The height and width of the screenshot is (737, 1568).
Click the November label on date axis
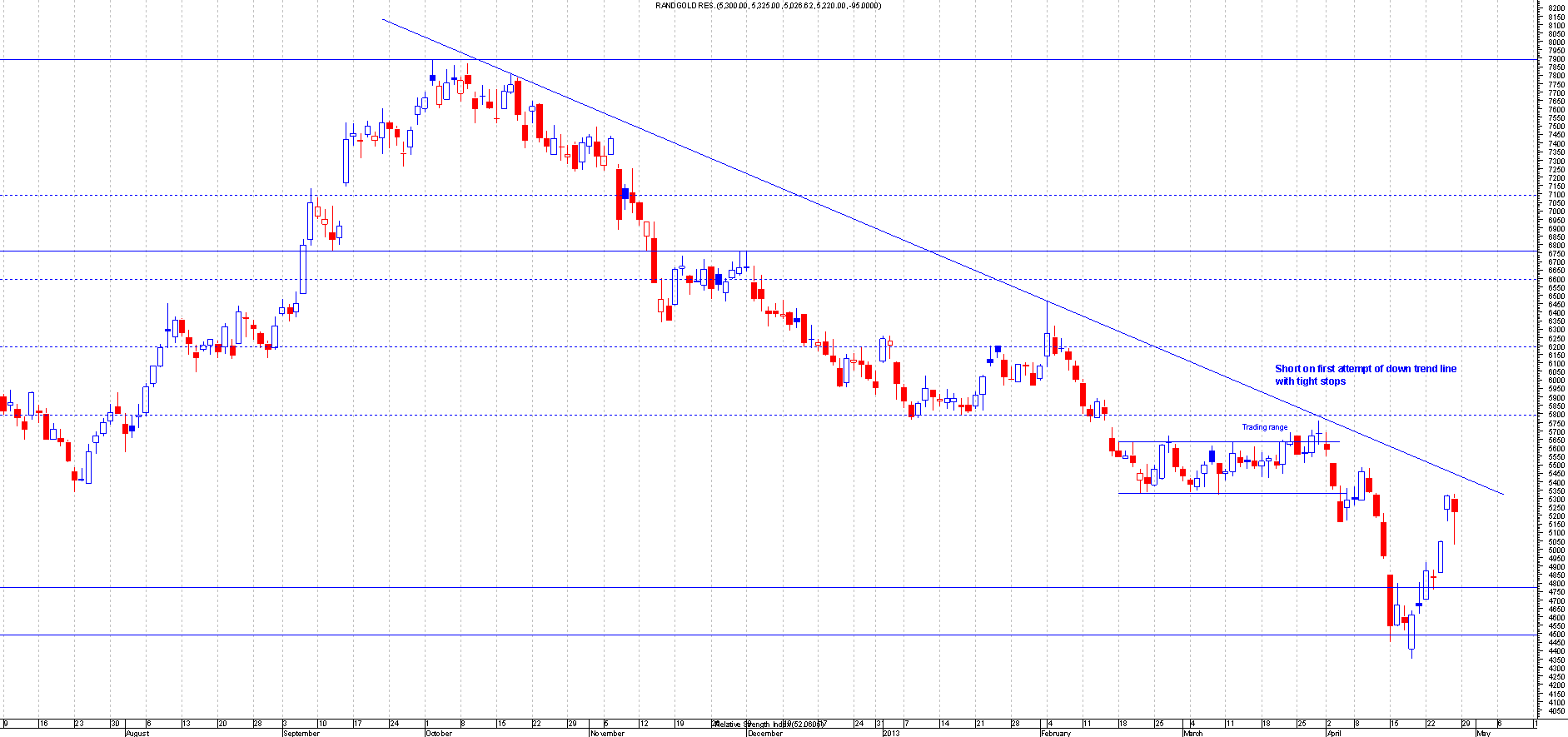point(606,733)
